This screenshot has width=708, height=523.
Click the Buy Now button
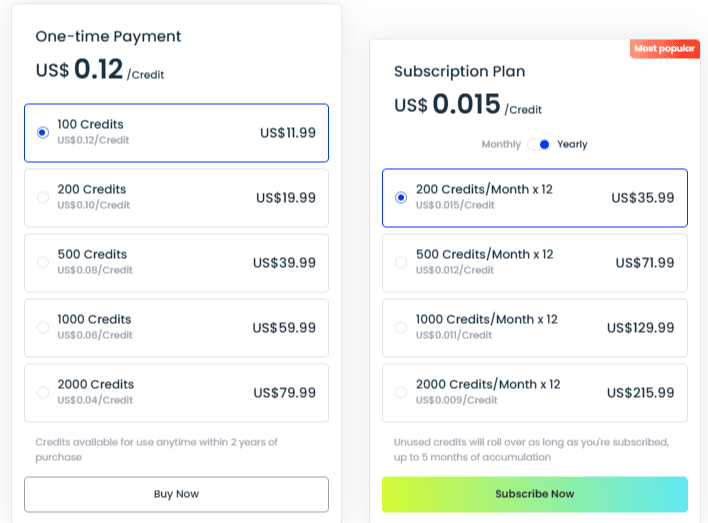pos(177,494)
